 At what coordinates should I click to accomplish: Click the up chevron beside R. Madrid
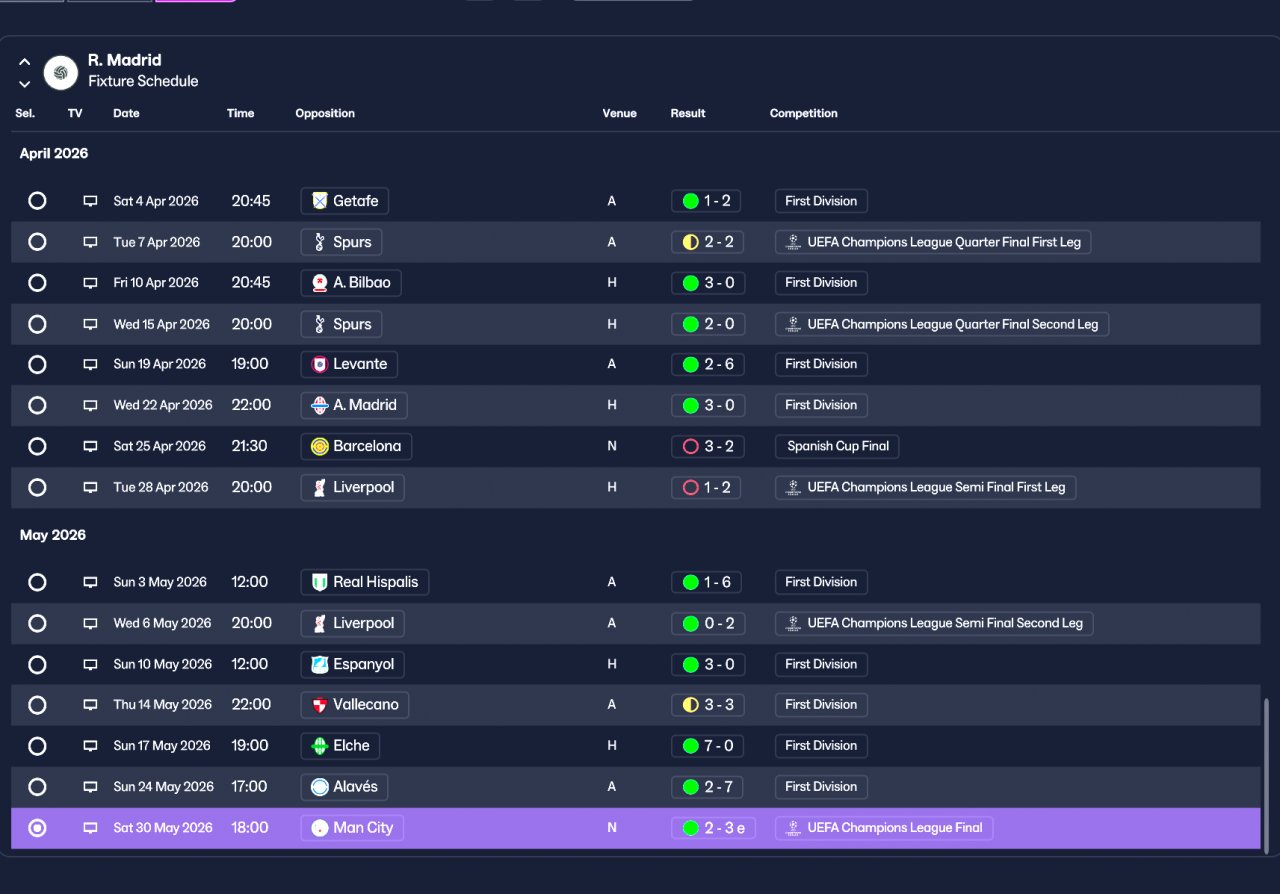point(24,62)
